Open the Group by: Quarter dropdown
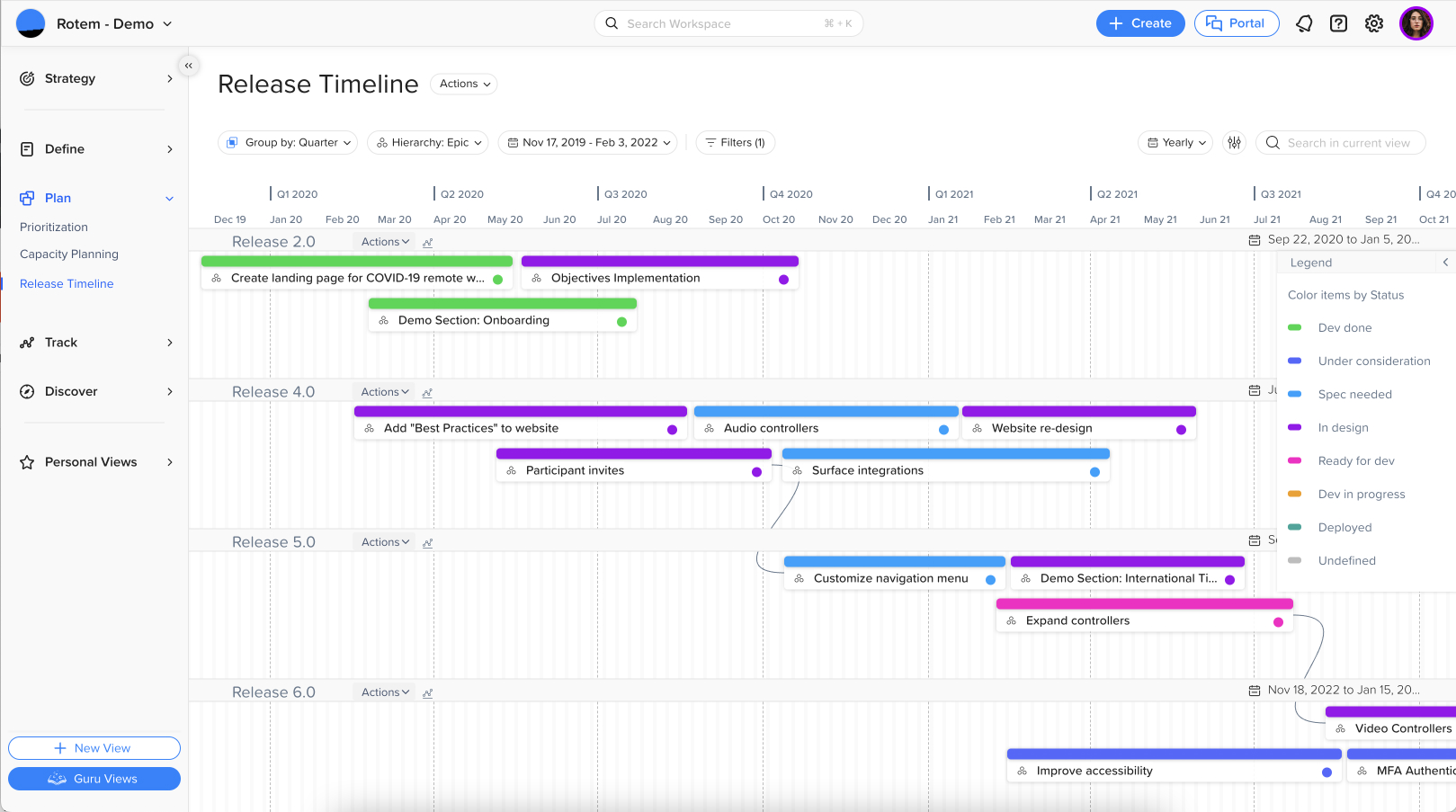1456x812 pixels. coord(288,142)
